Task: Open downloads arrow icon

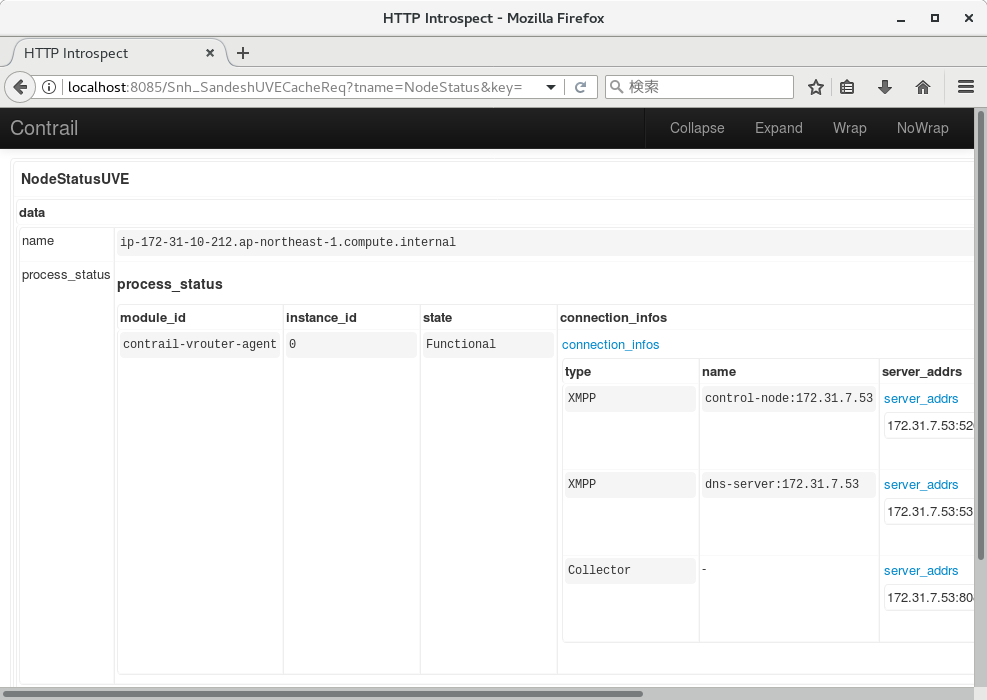Action: (x=884, y=87)
